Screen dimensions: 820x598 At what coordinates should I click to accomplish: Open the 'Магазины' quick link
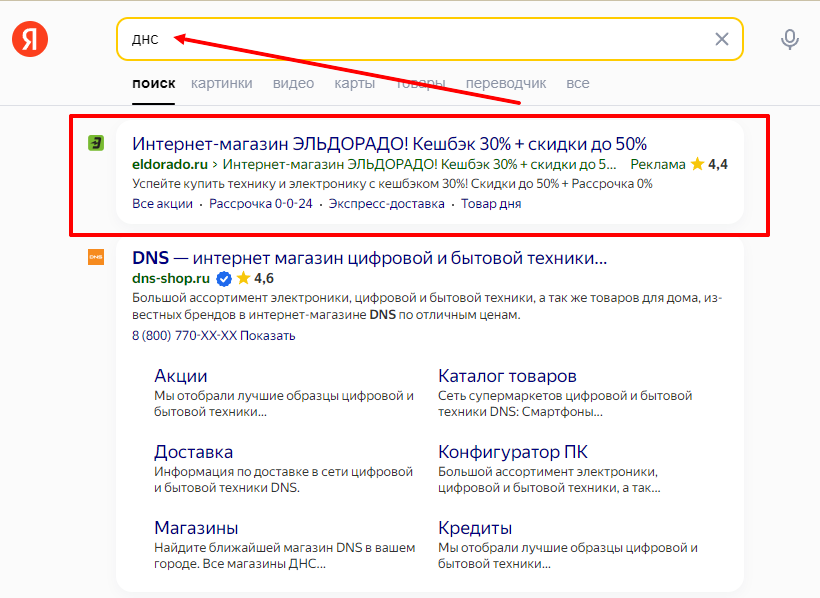click(196, 527)
